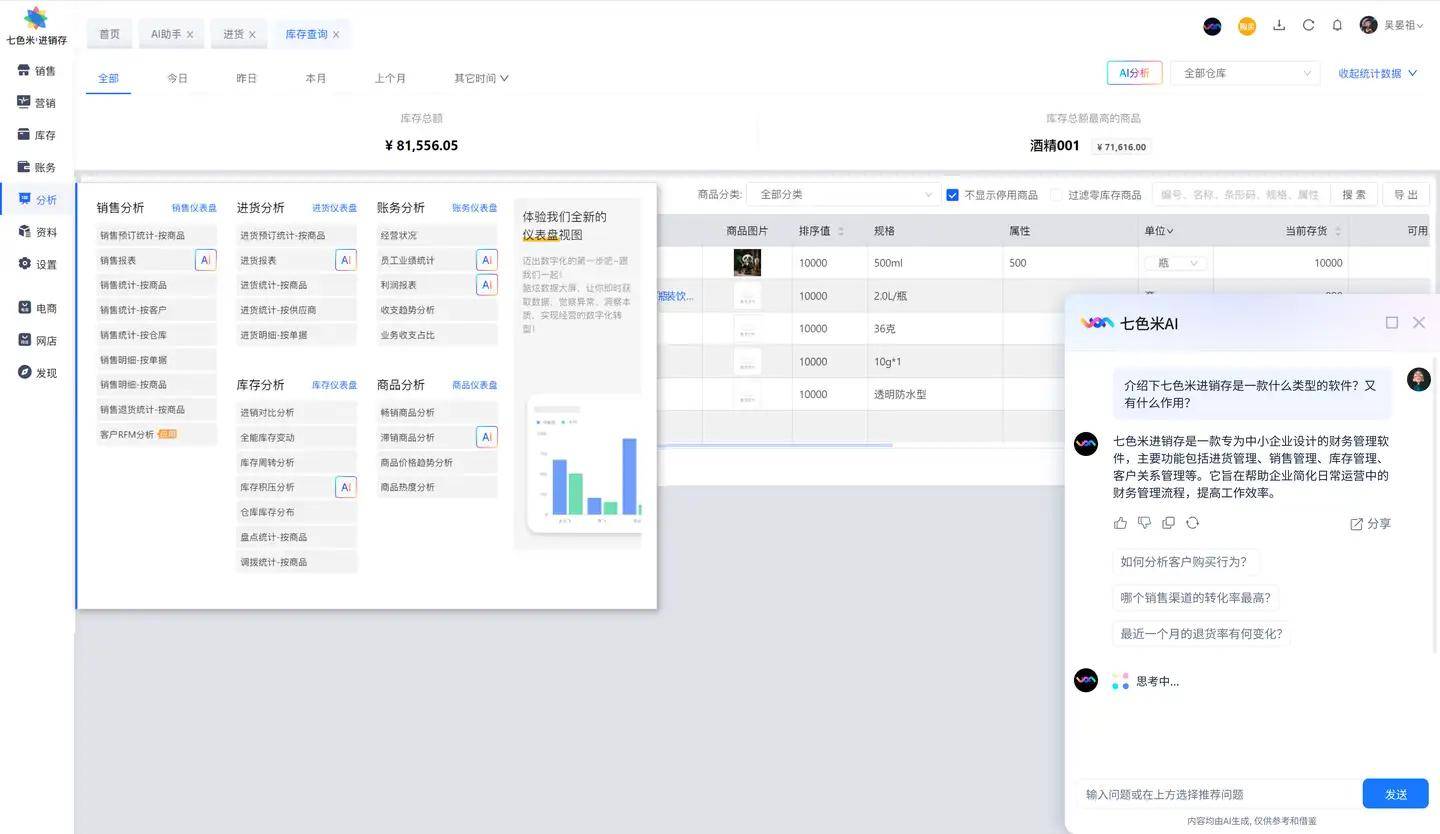Collapse stats with 收起统计数据
The image size is (1440, 834).
click(x=1377, y=73)
